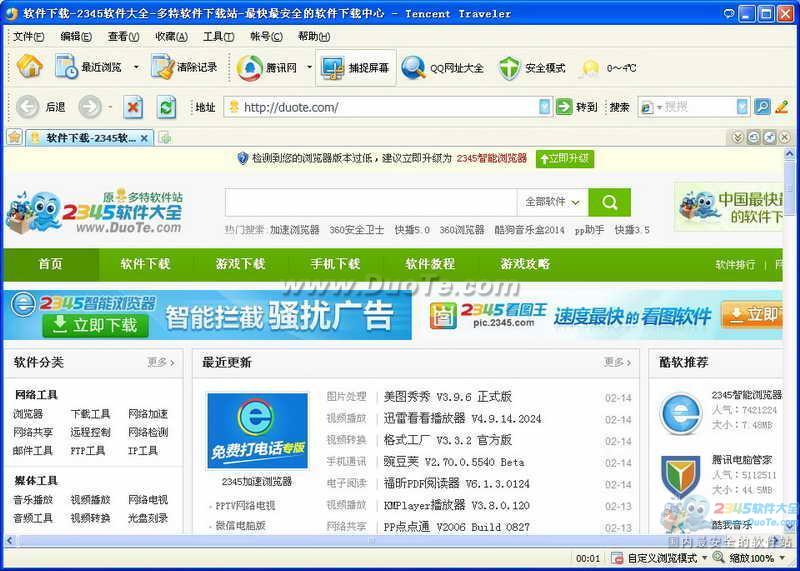Open the 编辑 menu
Image resolution: width=800 pixels, height=571 pixels.
pos(76,36)
